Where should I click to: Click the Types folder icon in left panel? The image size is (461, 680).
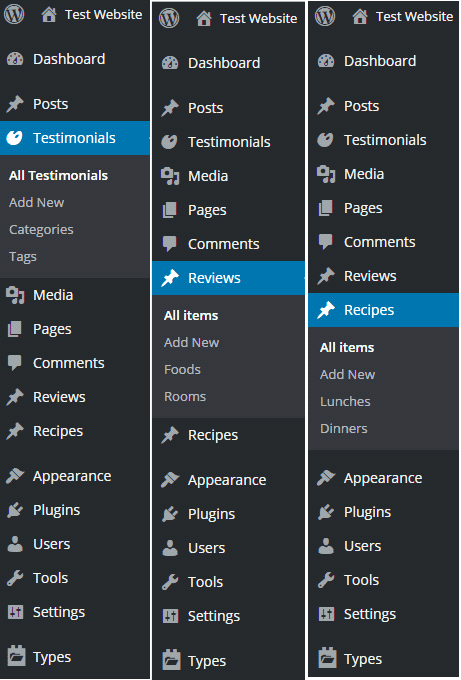pyautogui.click(x=16, y=656)
